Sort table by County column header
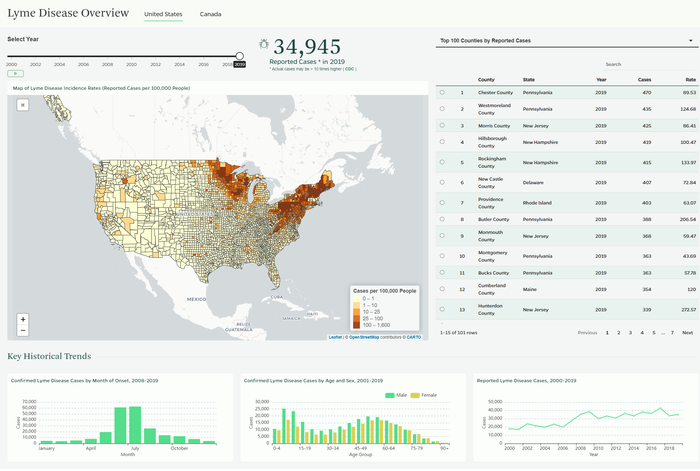The width and height of the screenshot is (700, 471). tap(486, 79)
